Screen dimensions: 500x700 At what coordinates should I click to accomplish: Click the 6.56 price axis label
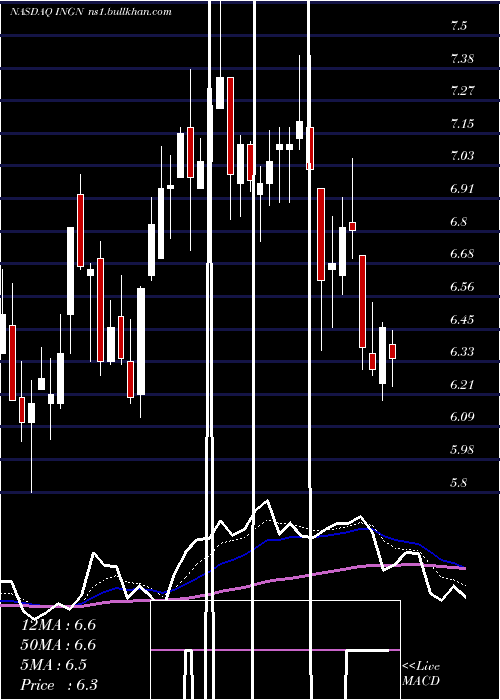[462, 286]
